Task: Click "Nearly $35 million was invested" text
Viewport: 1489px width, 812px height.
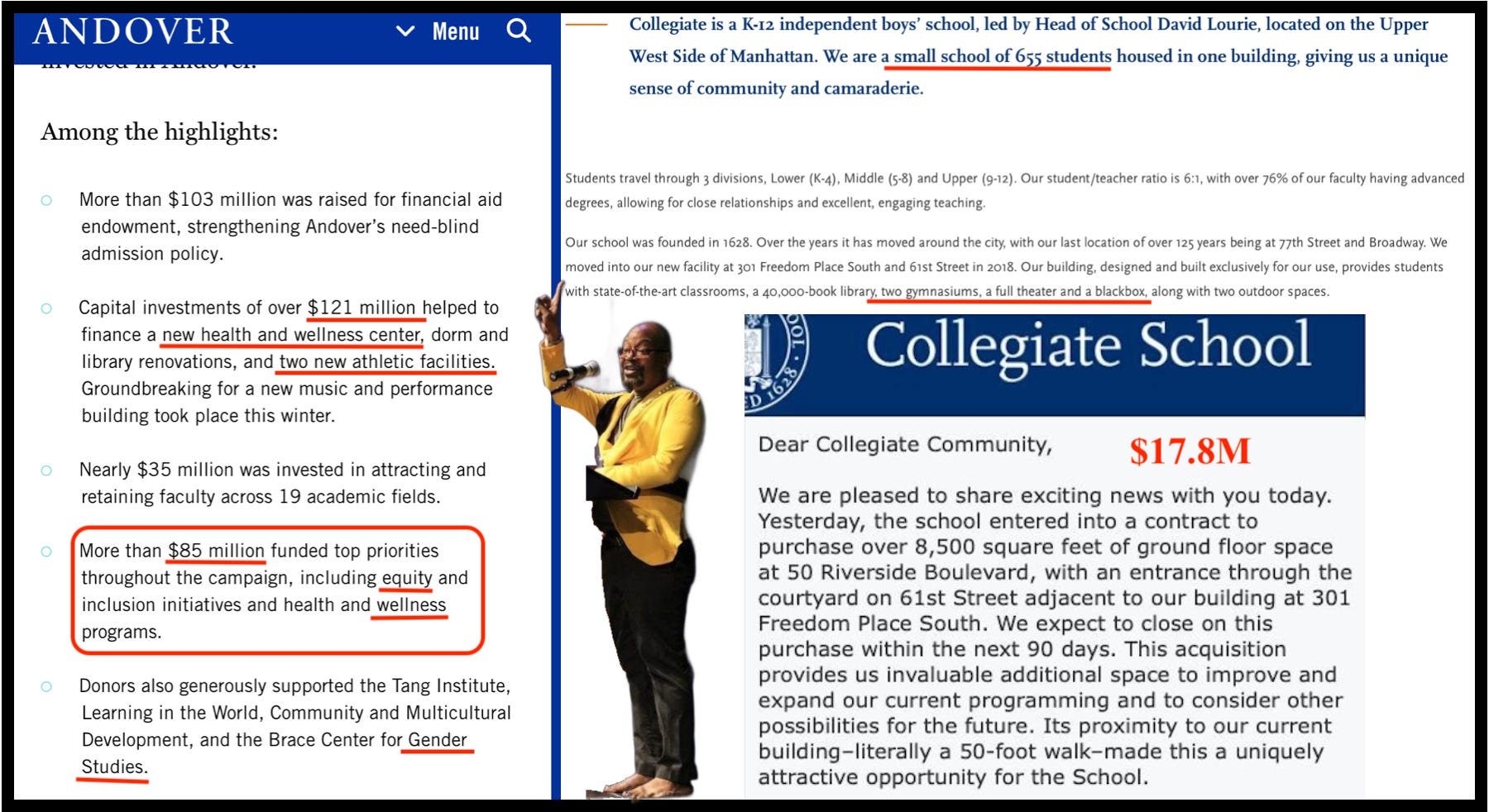Action: pyautogui.click(x=214, y=470)
